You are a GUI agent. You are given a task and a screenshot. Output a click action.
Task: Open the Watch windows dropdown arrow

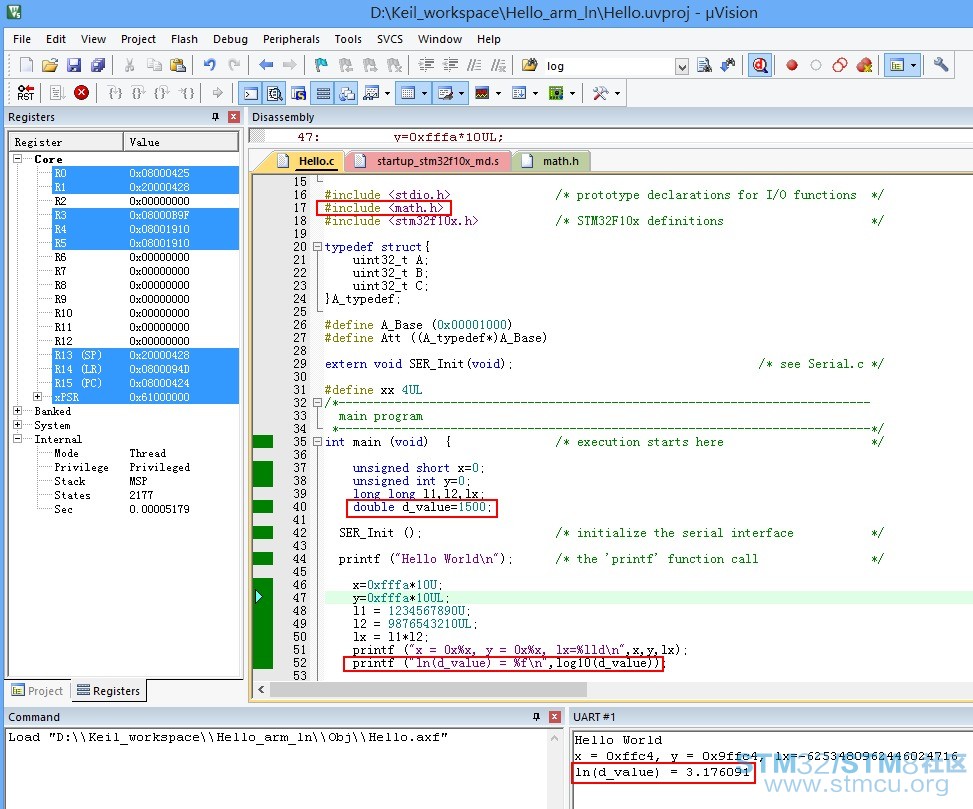(x=388, y=94)
